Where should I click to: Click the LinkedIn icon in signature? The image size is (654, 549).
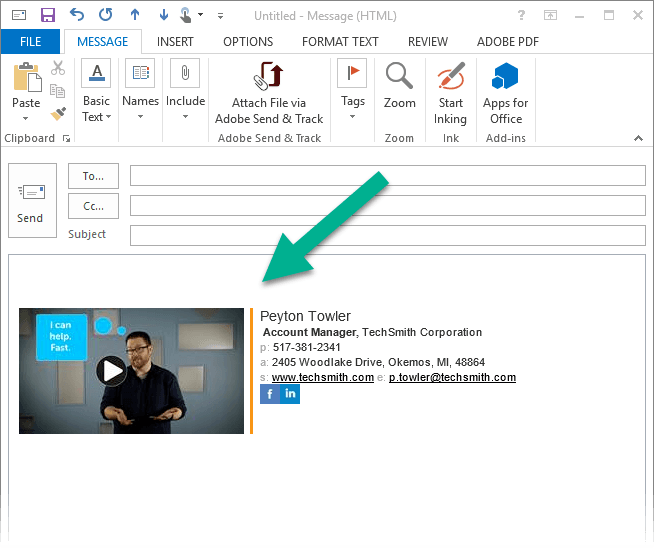pyautogui.click(x=290, y=394)
